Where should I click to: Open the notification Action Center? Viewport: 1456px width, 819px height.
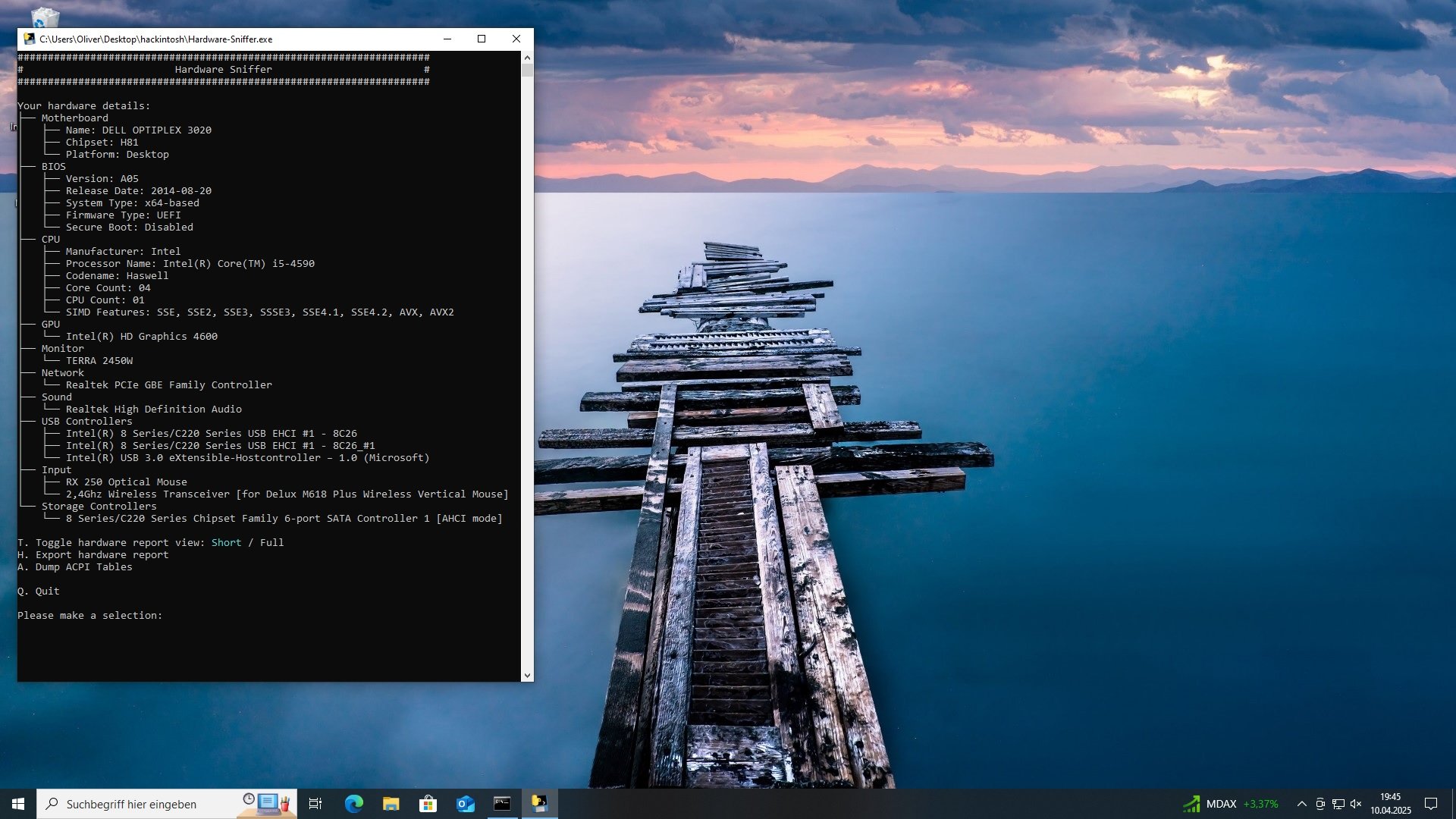pos(1431,804)
